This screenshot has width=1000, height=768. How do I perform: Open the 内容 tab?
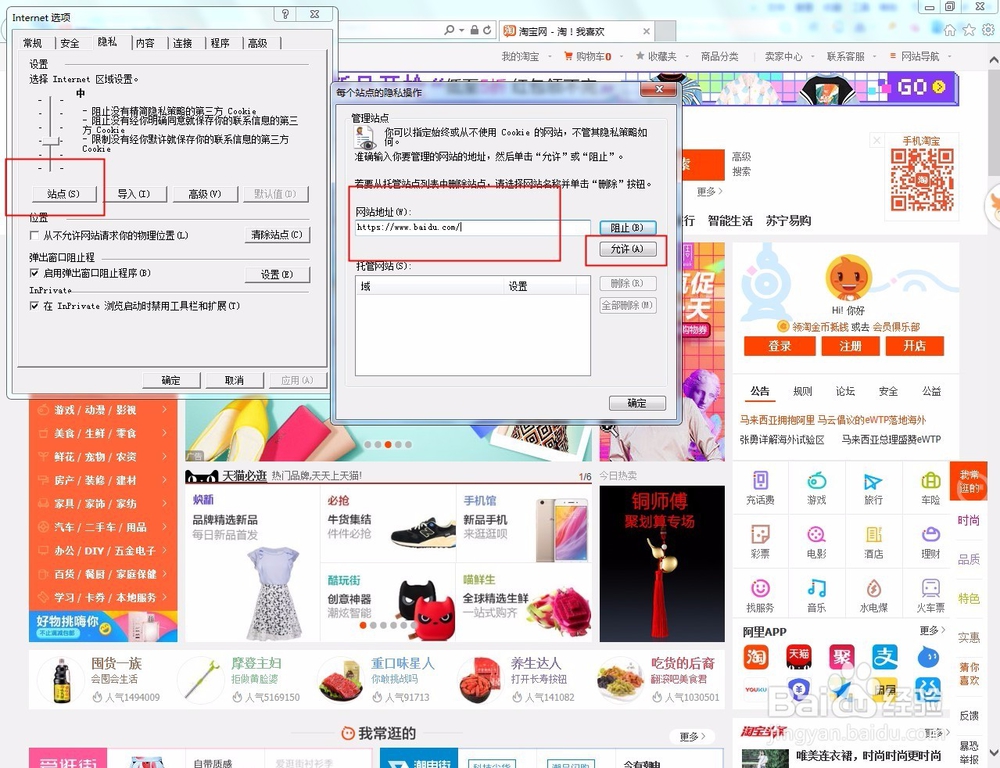point(145,43)
